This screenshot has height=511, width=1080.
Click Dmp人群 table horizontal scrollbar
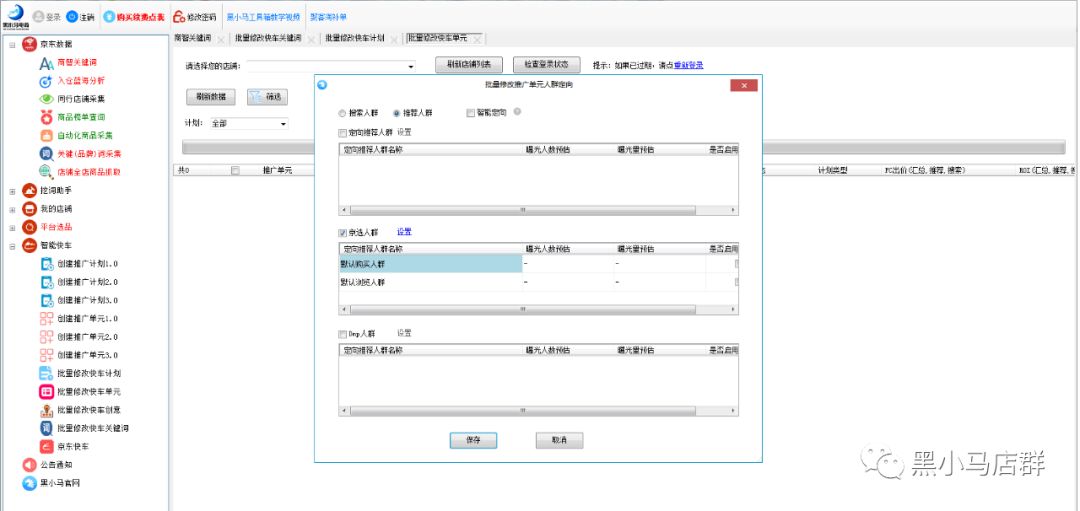538,411
